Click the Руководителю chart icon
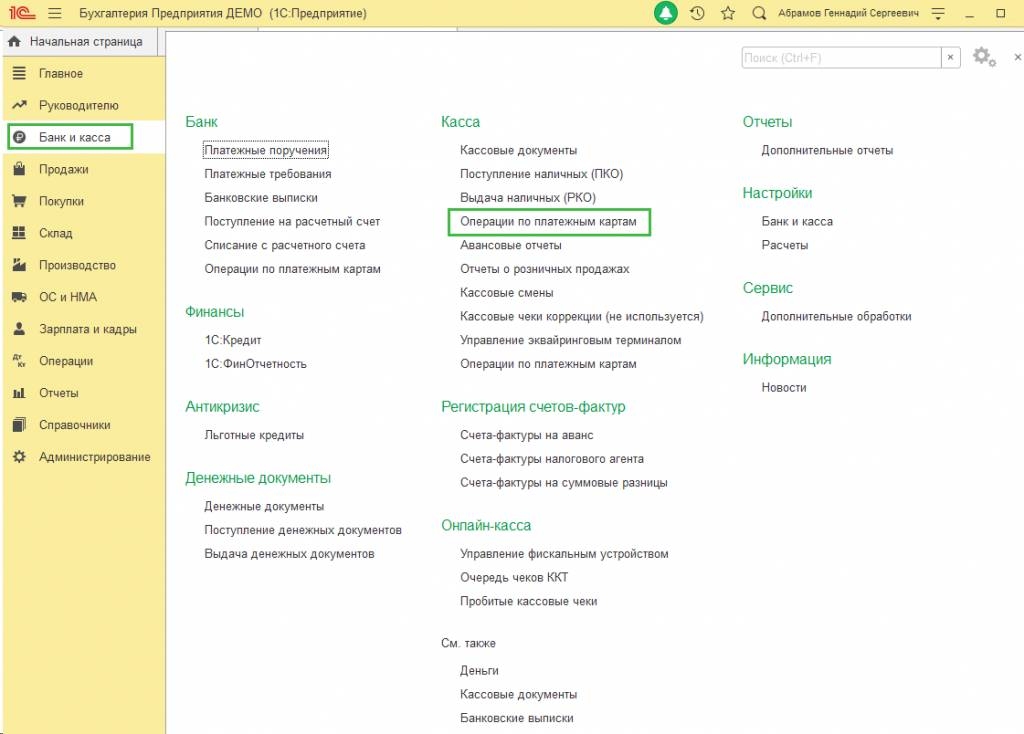1024x734 pixels. 20,105
